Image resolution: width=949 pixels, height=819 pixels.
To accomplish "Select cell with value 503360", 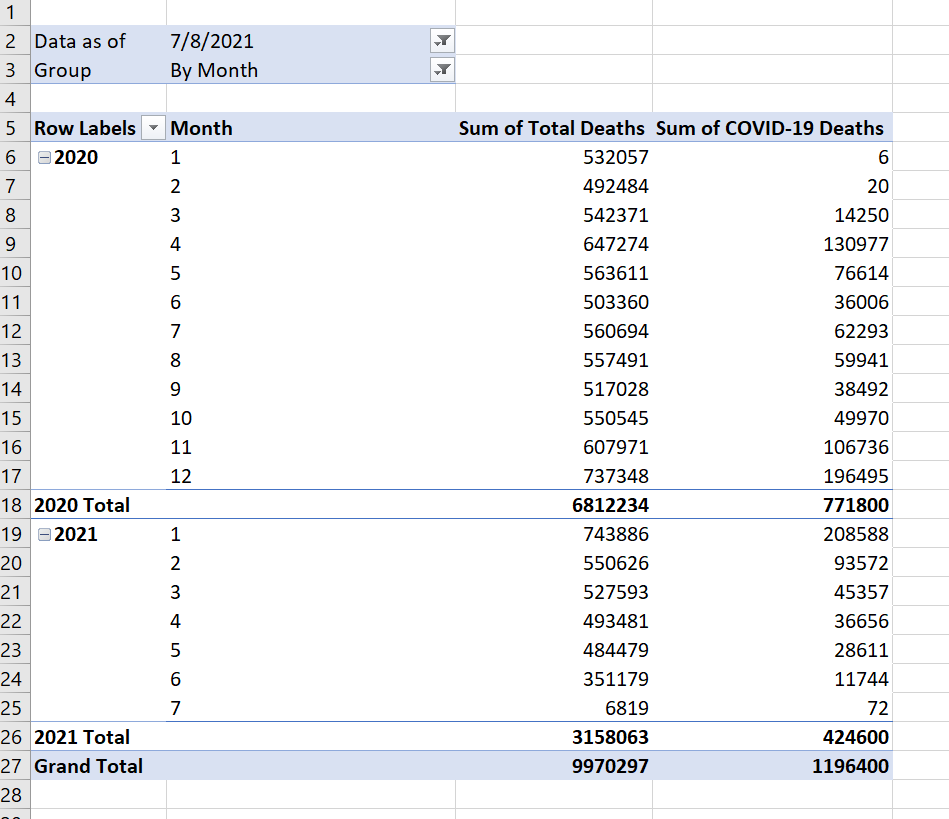I will tap(554, 303).
